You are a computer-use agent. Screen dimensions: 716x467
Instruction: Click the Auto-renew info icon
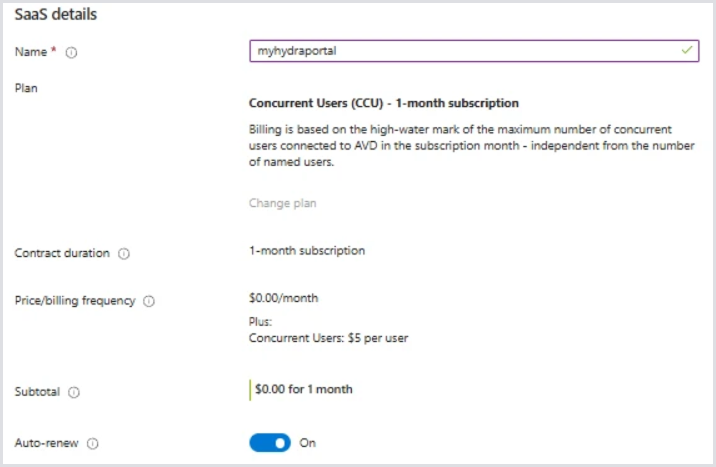click(94, 443)
